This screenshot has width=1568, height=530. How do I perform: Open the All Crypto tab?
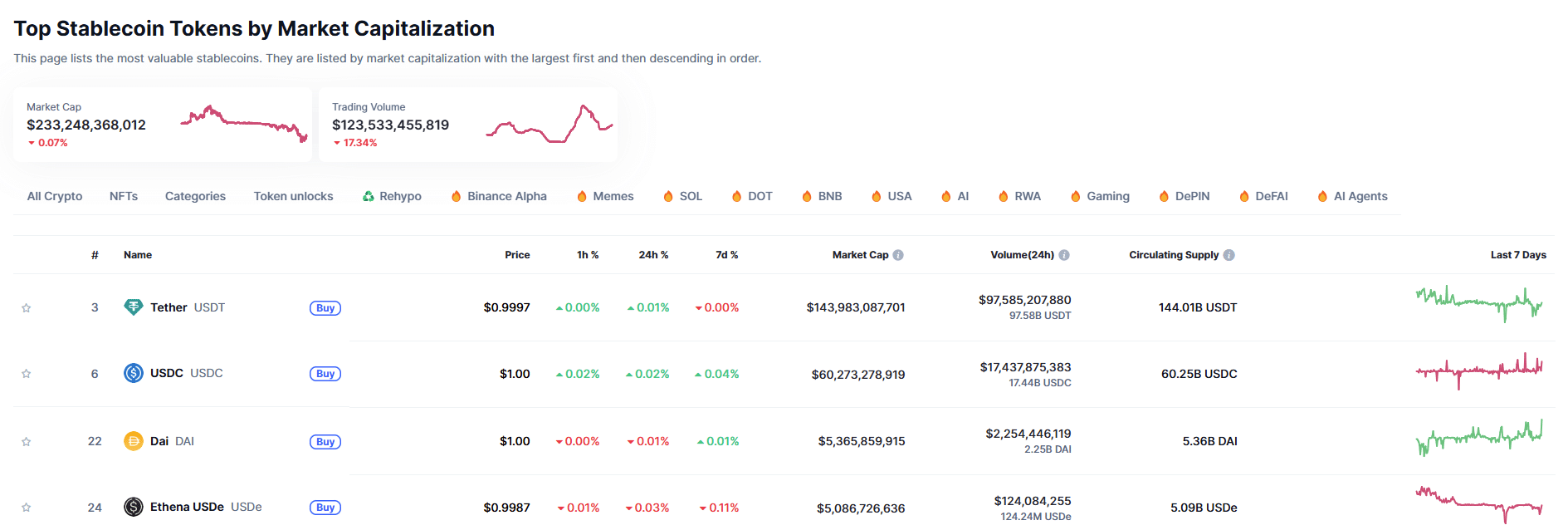[55, 196]
